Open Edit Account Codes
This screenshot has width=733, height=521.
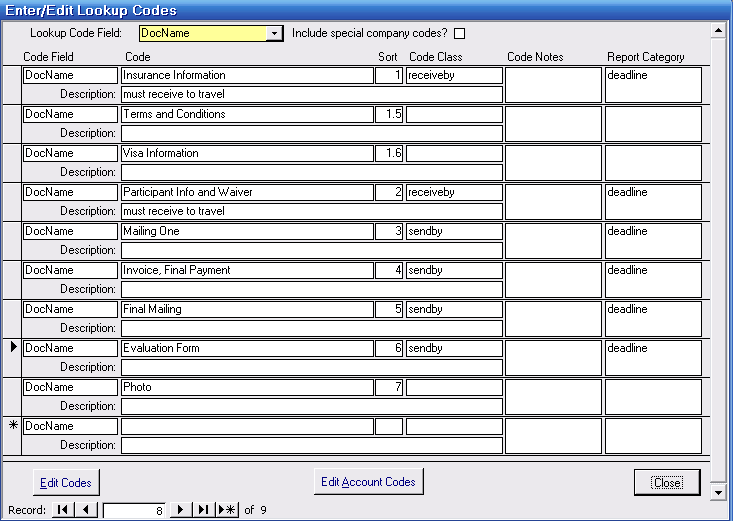[x=368, y=482]
